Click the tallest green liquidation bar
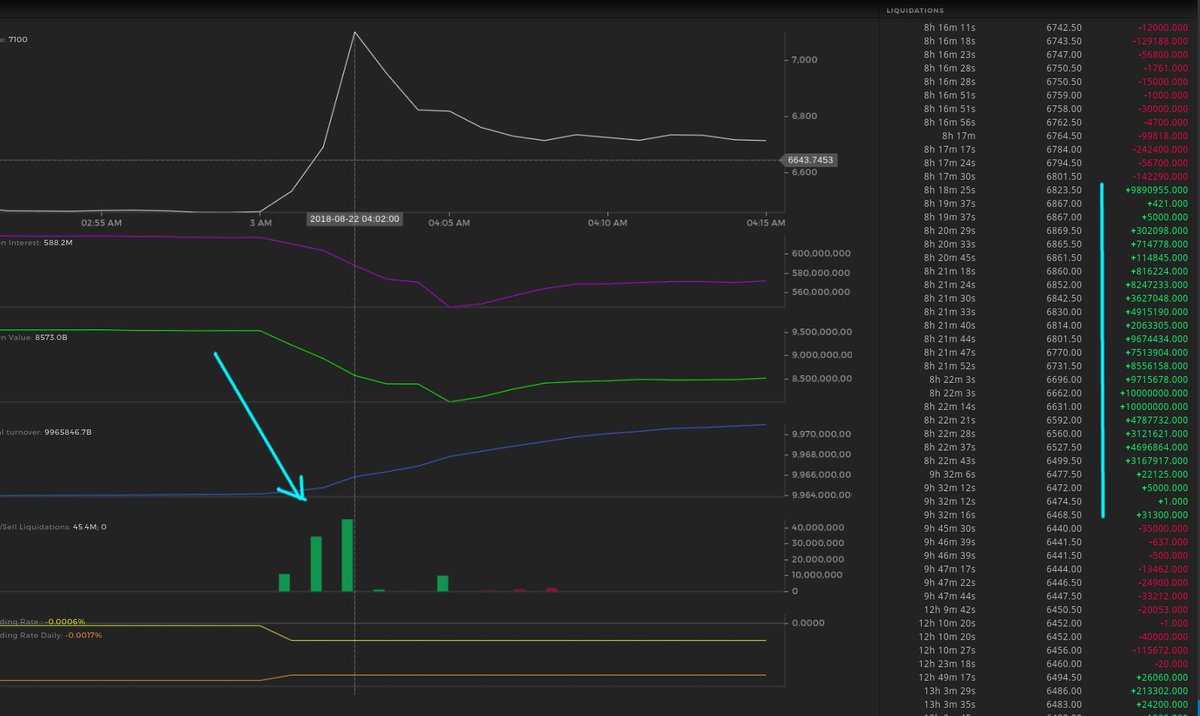1200x716 pixels. pos(347,555)
